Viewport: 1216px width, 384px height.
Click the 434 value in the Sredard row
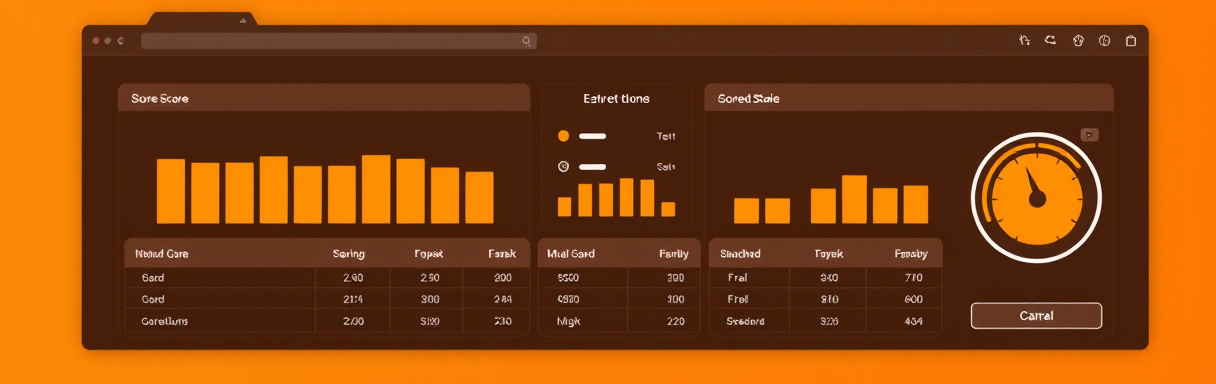click(913, 322)
